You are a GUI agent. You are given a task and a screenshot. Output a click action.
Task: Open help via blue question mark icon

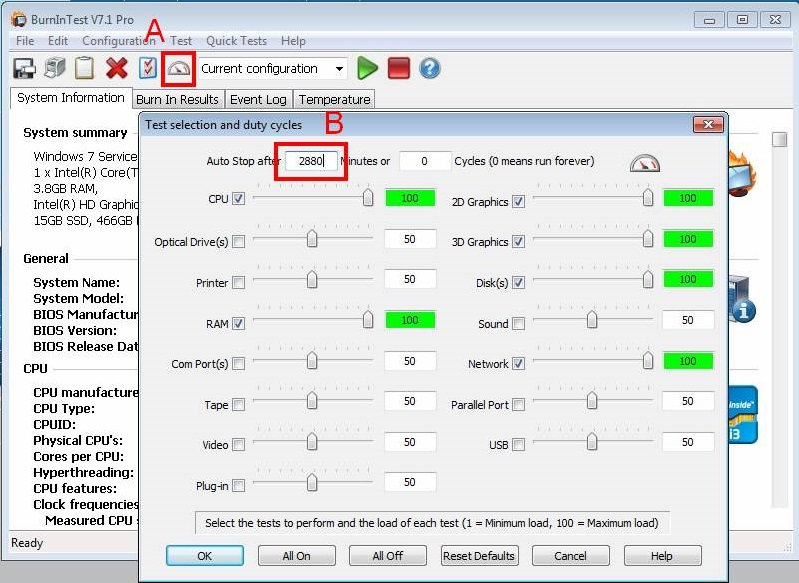coord(430,68)
